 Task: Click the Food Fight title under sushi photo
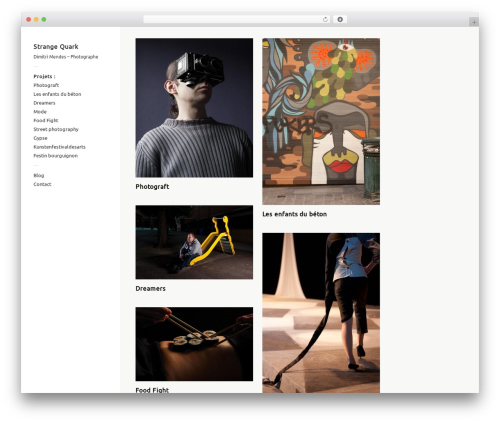tap(152, 390)
